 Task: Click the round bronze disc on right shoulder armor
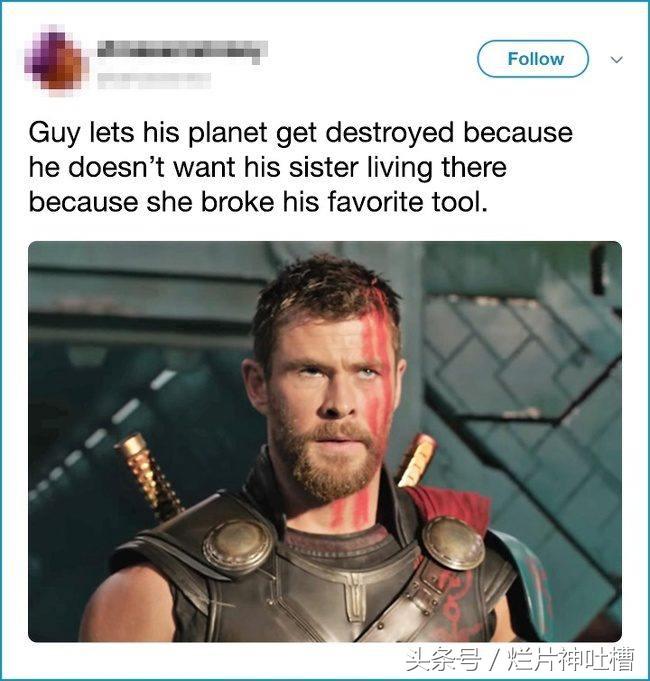453,544
